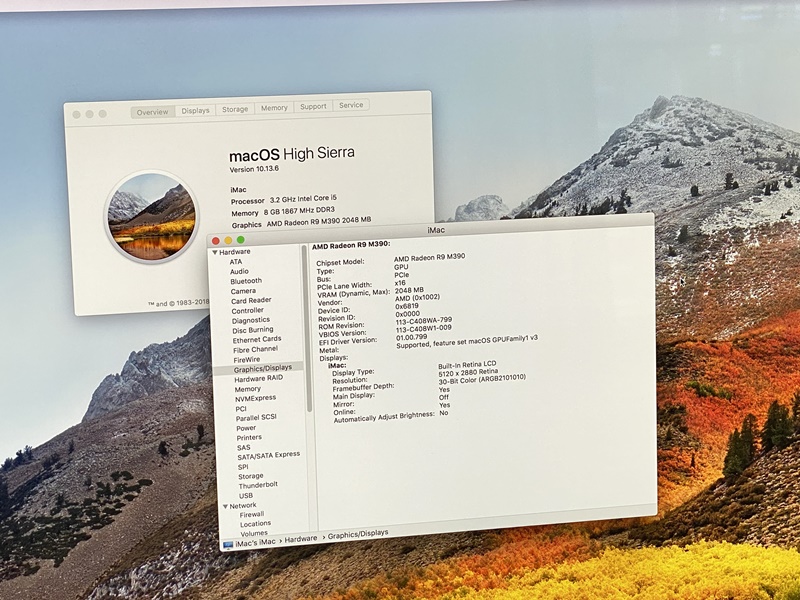Choose Card Reader in the sidebar

251,301
